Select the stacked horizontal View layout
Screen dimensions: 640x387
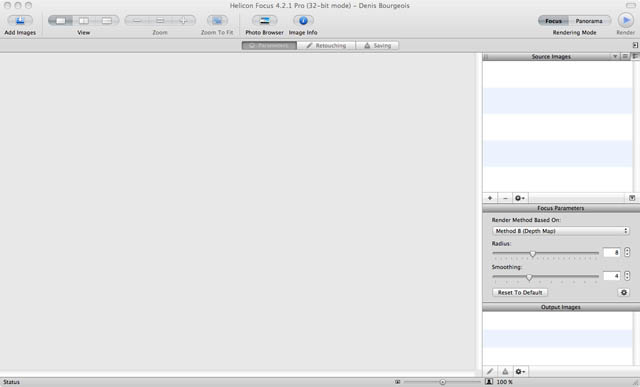point(107,20)
